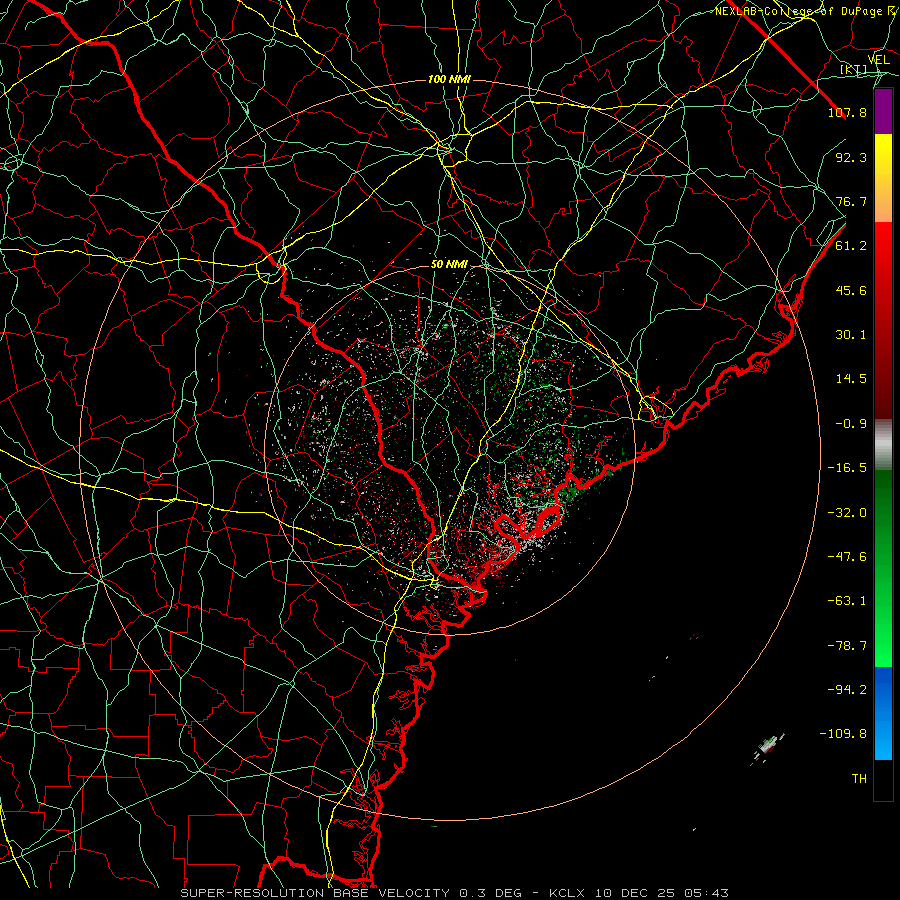This screenshot has width=900, height=900.
Task: Click the VEL product label
Action: coord(878,60)
